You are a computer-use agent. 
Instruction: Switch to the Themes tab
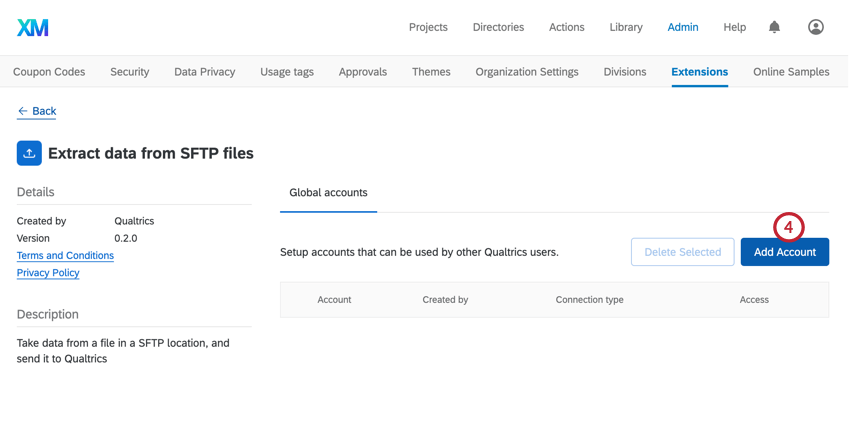point(431,72)
